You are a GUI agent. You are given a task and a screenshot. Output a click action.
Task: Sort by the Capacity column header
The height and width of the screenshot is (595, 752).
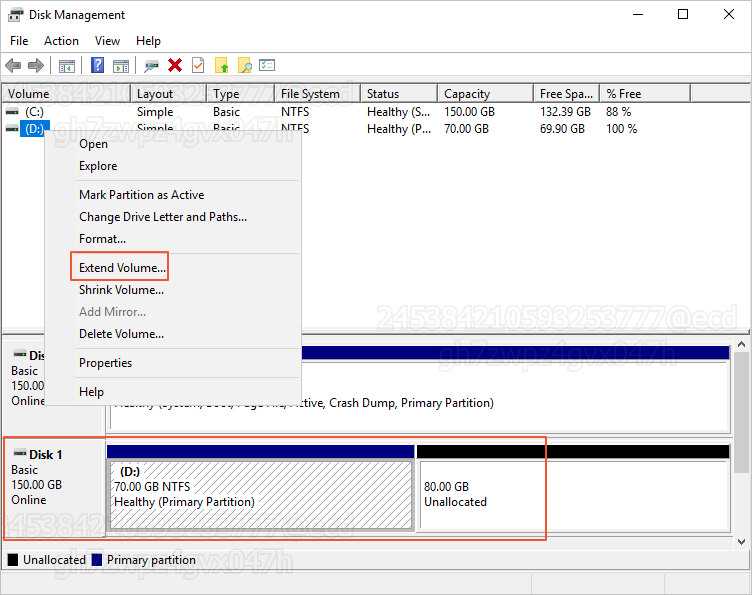[486, 93]
